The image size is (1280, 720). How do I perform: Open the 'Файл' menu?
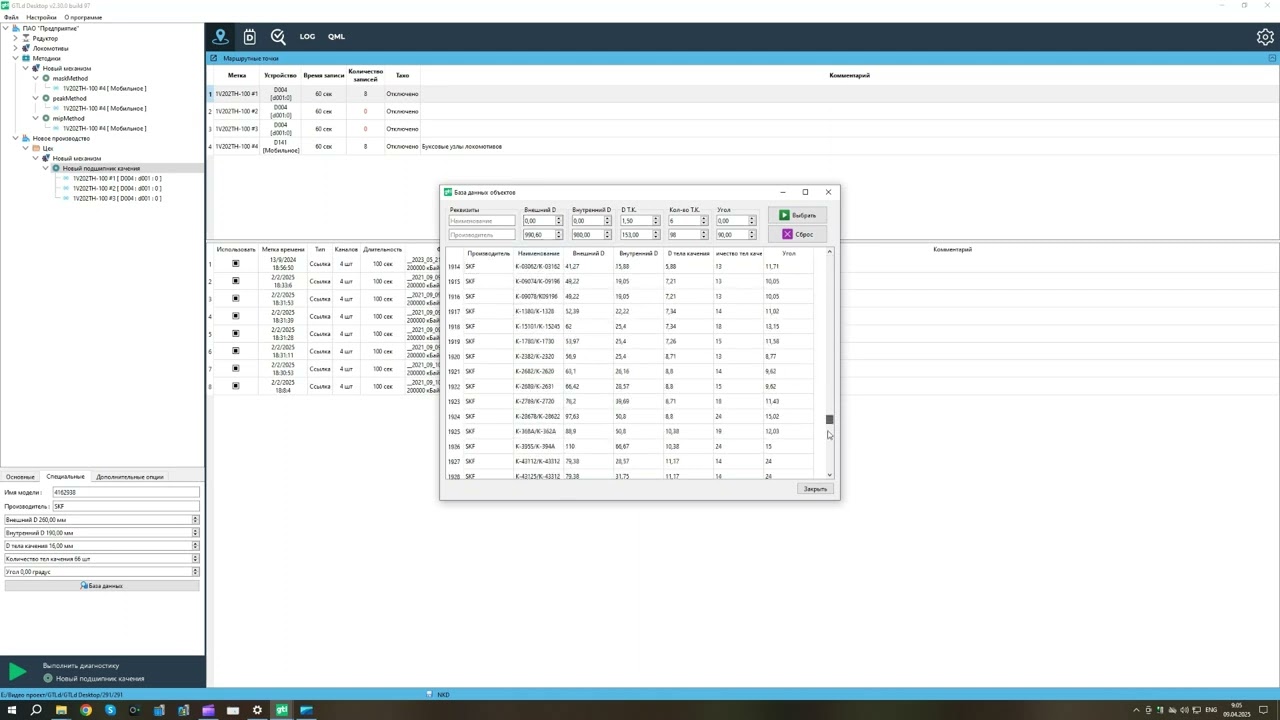tap(10, 17)
